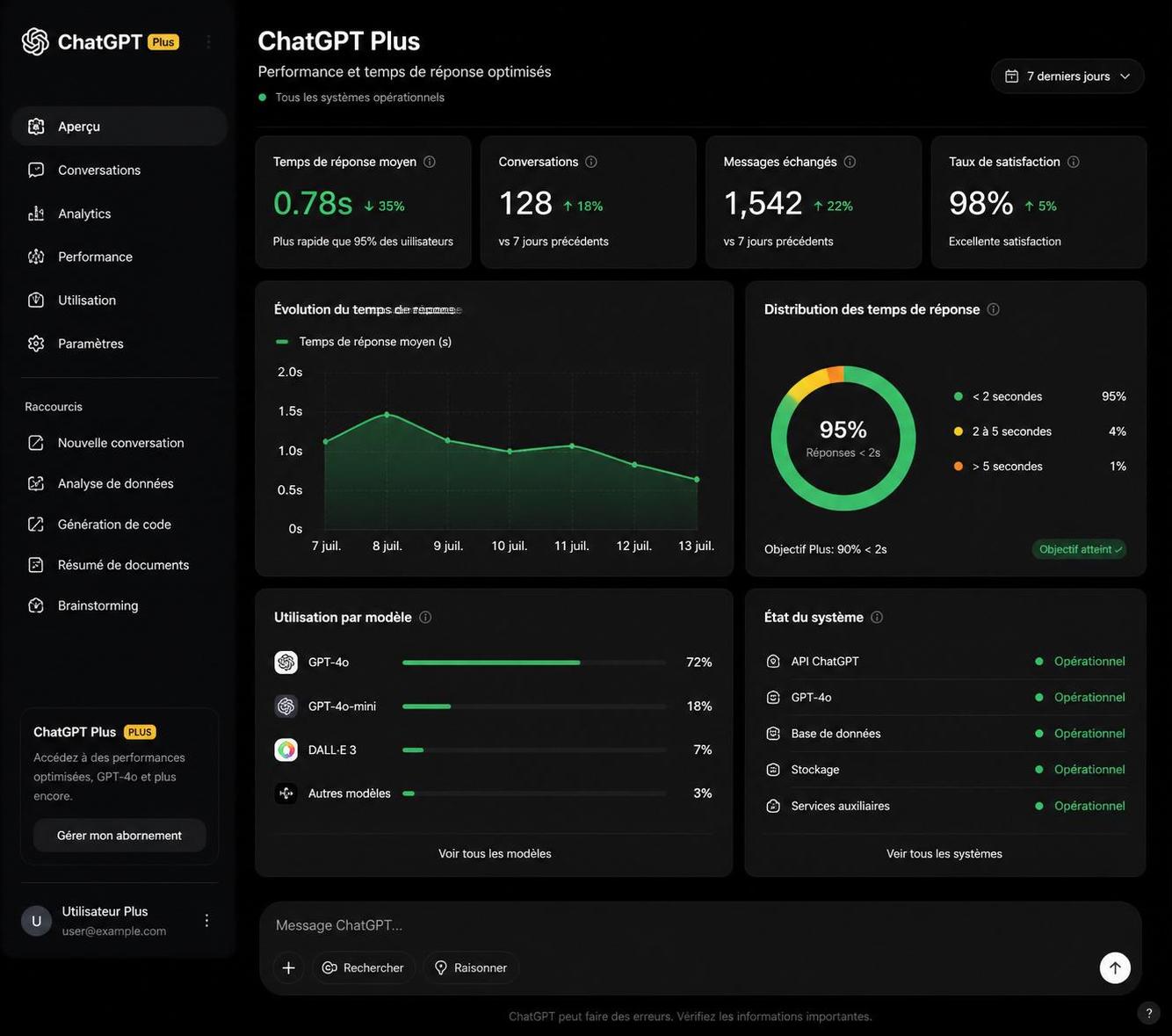Click the Services auxiliaires icon

(773, 806)
